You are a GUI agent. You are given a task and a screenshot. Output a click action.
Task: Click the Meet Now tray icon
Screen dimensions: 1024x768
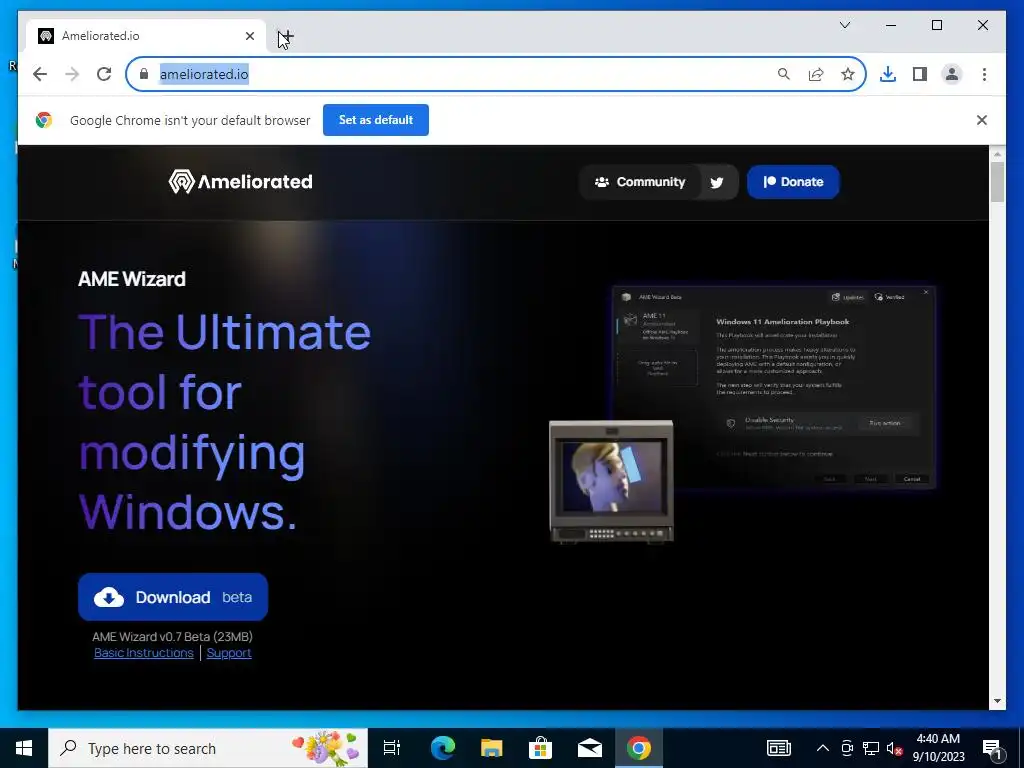coord(847,748)
